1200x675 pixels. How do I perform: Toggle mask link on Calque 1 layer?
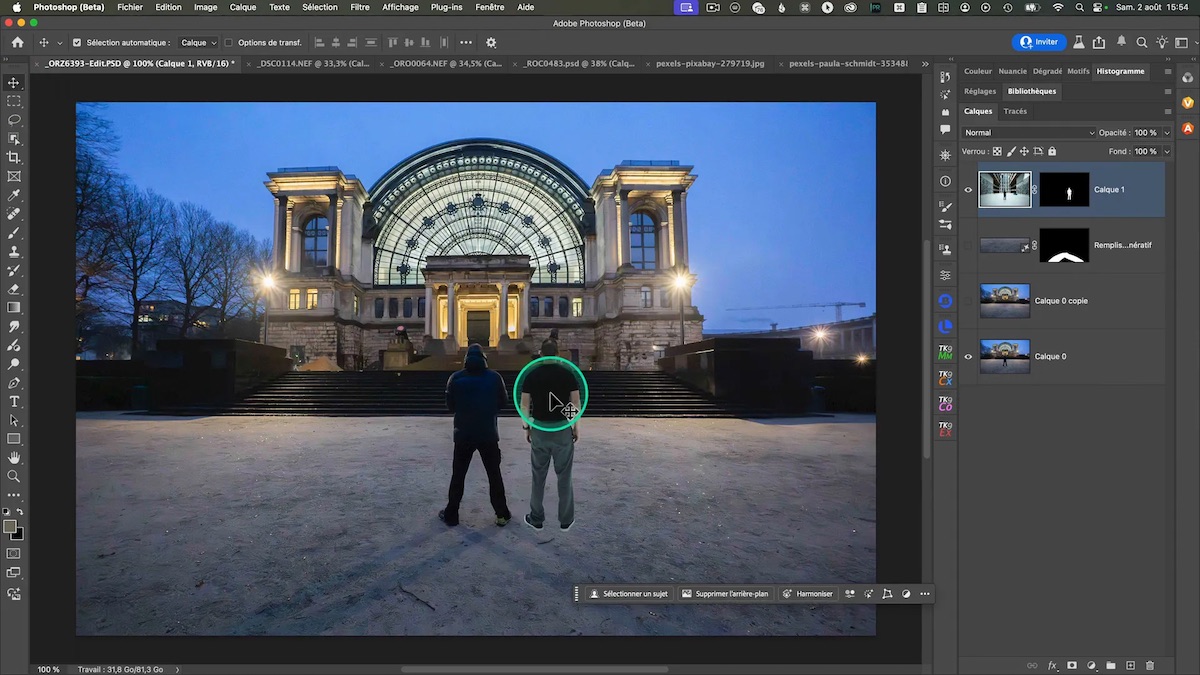click(1035, 189)
